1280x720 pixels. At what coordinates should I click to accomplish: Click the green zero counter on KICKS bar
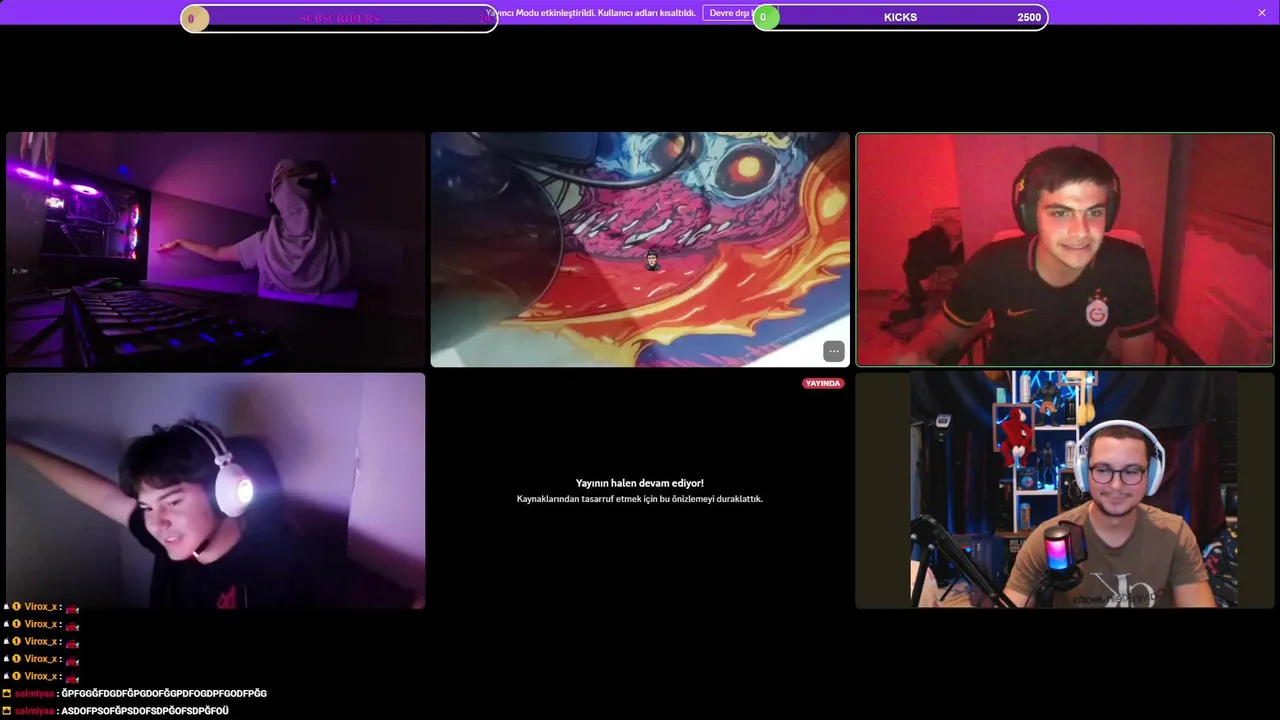pos(765,17)
